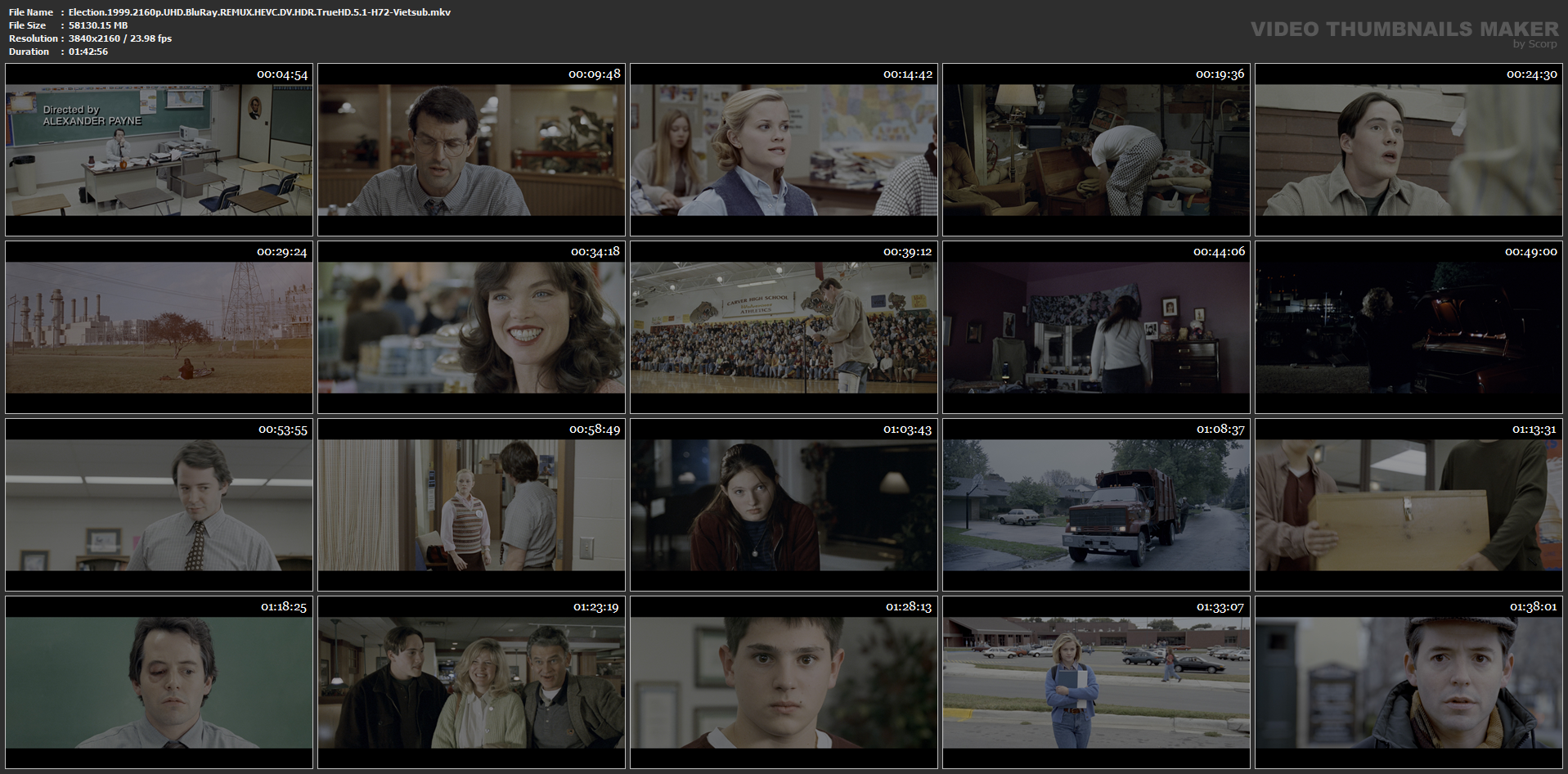The image size is (1568, 774).
Task: Choose the dark night thumbnail at 00:49:00
Action: click(x=1409, y=327)
